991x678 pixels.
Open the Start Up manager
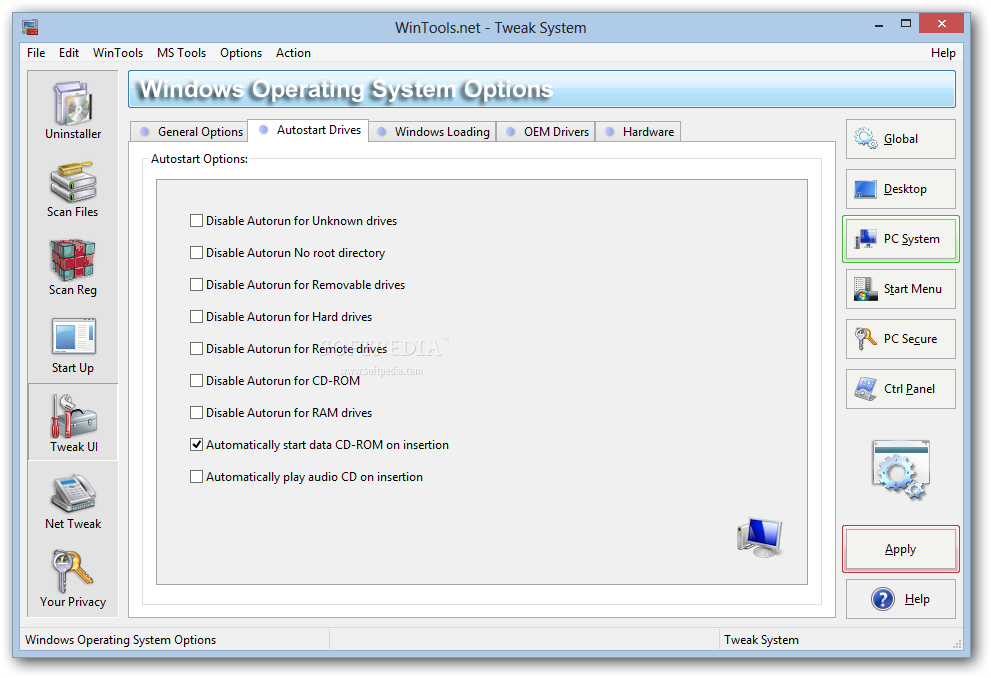point(73,346)
